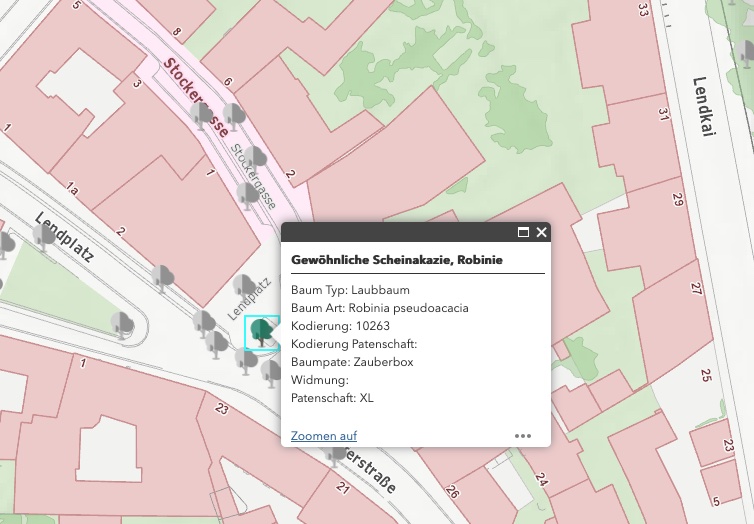Click the 'Zoomen auf' link
Screen dimensions: 754x524
(324, 436)
